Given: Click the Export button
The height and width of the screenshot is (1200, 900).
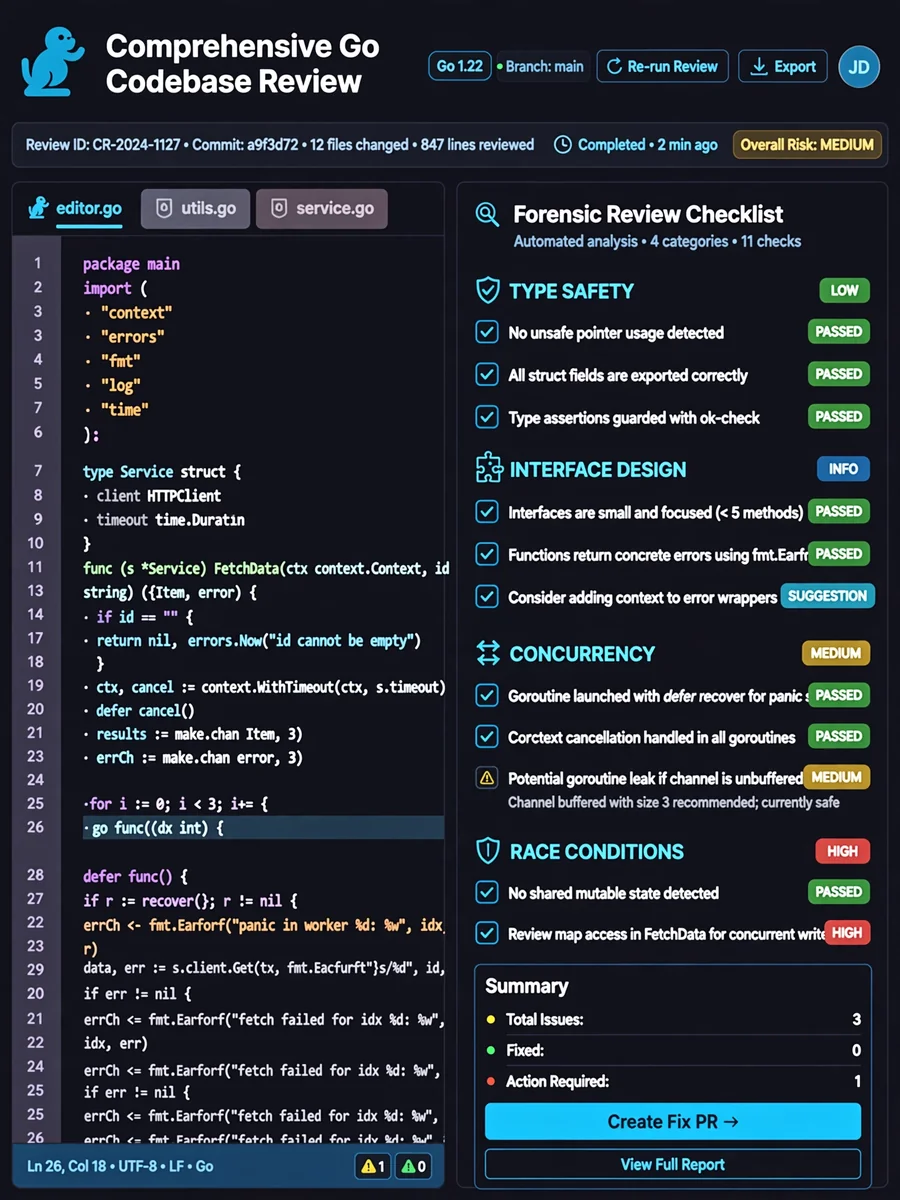Looking at the screenshot, I should click(783, 67).
